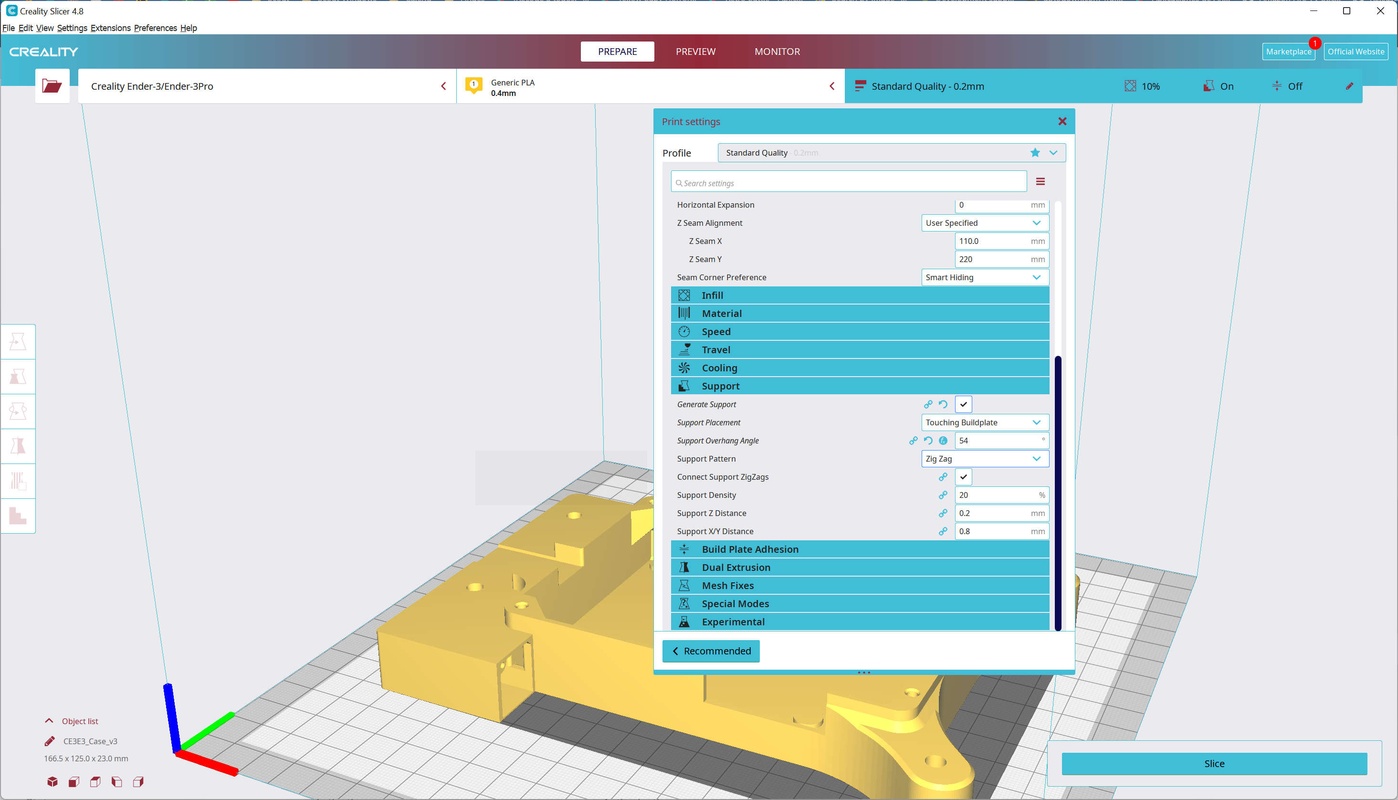Screen dimensions: 1398x800
Task: Click the link icon beside Support Density
Action: click(x=943, y=495)
